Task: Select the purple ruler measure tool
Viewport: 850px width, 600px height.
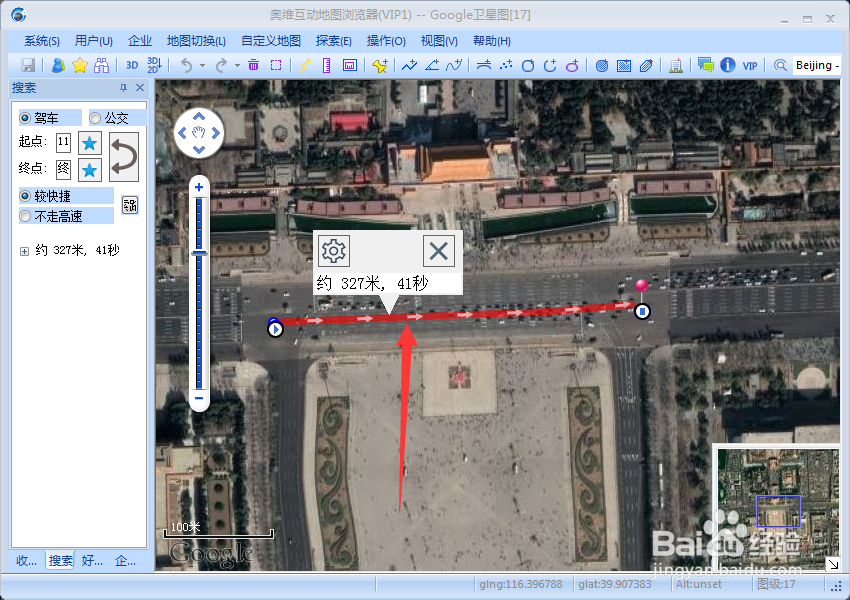Action: pyautogui.click(x=326, y=66)
